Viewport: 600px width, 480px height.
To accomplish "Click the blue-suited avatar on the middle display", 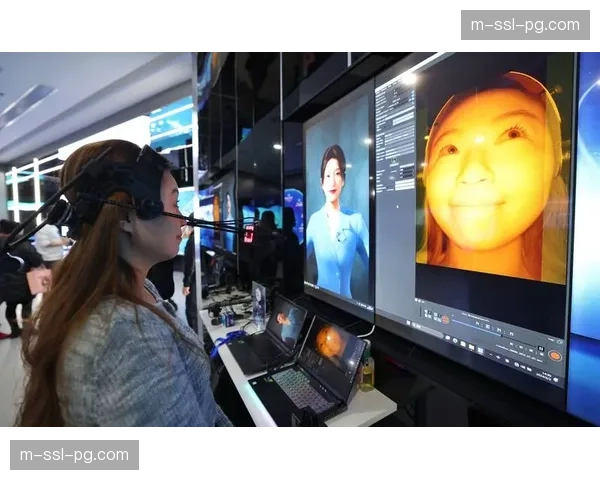I will (x=336, y=225).
